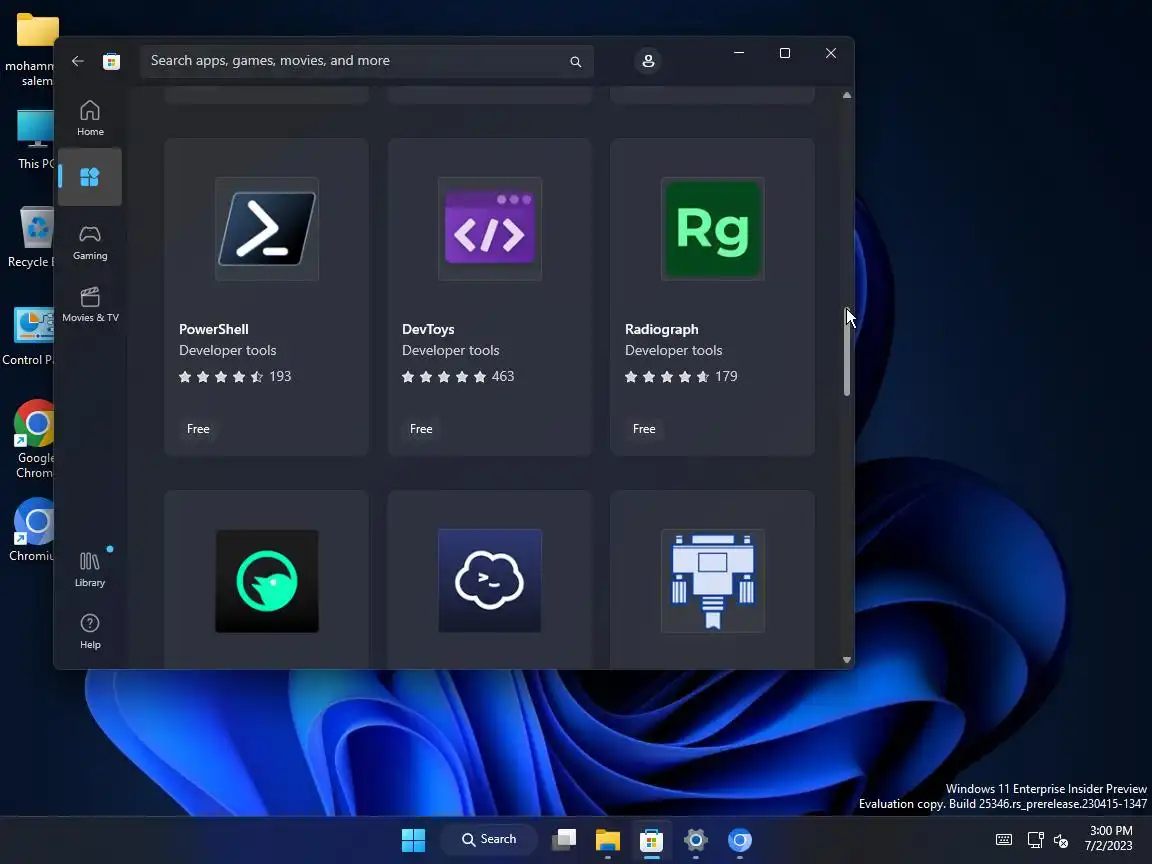Viewport: 1152px width, 864px height.
Task: Open the user account profile icon
Action: coord(648,61)
